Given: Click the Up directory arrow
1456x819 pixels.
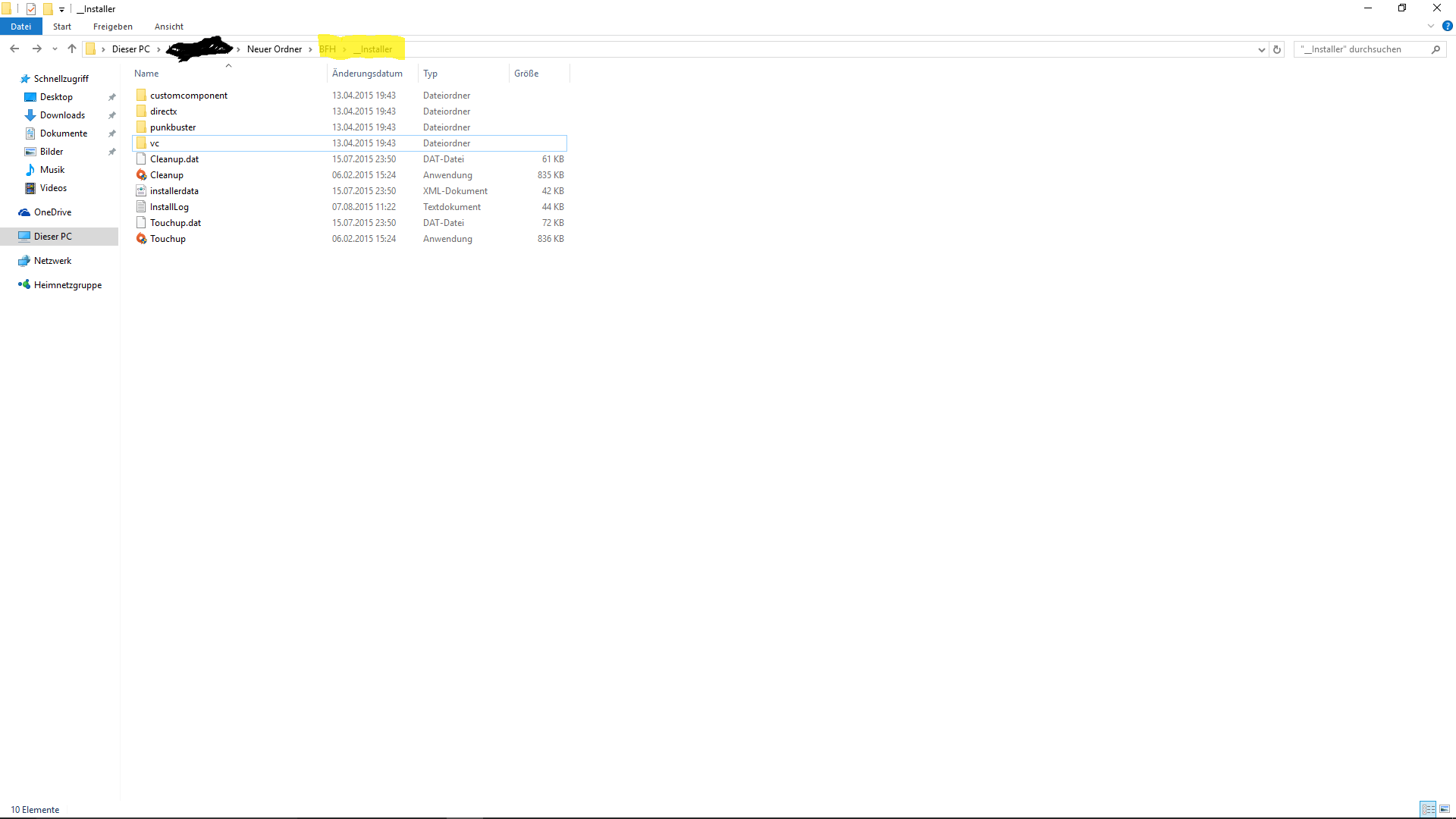Looking at the screenshot, I should (72, 49).
